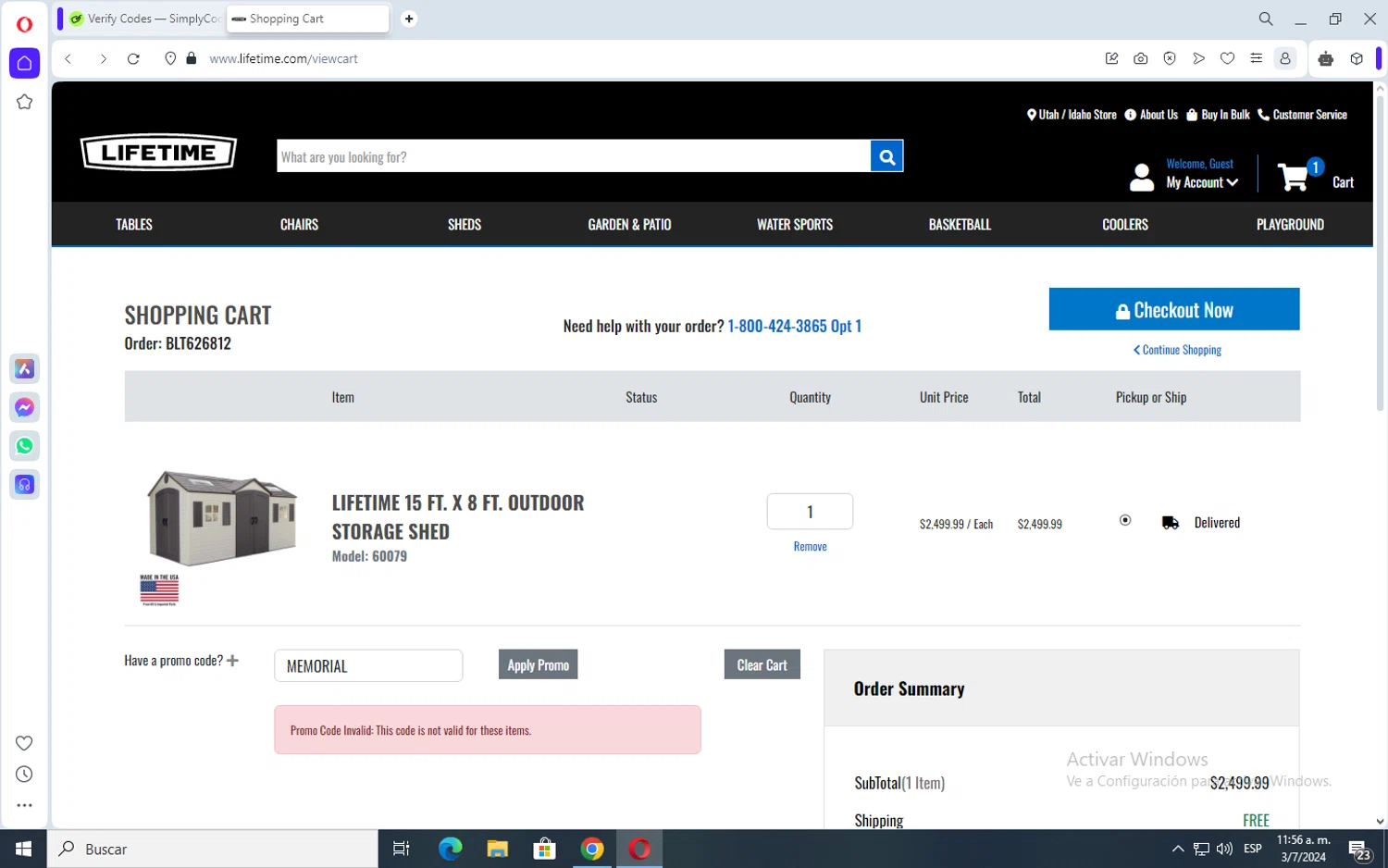The image size is (1388, 868).
Task: Open the Coolers menu
Action: 1125,225
